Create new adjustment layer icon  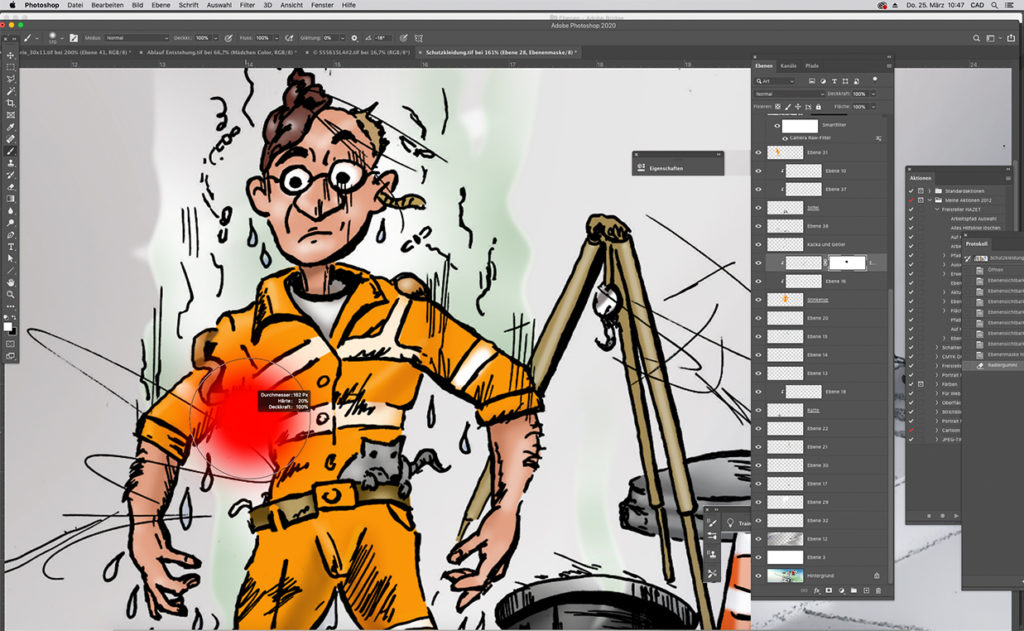click(841, 591)
